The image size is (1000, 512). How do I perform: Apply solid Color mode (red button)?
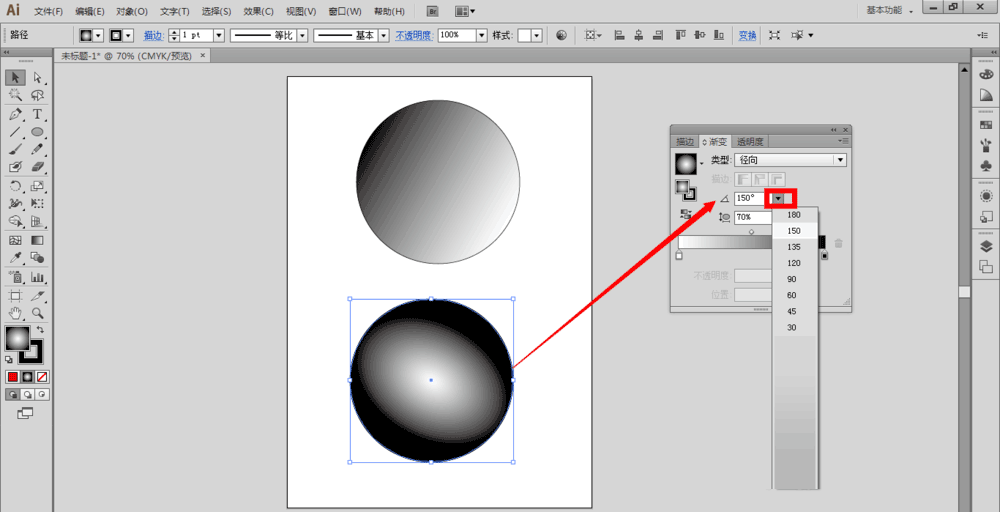click(x=13, y=377)
